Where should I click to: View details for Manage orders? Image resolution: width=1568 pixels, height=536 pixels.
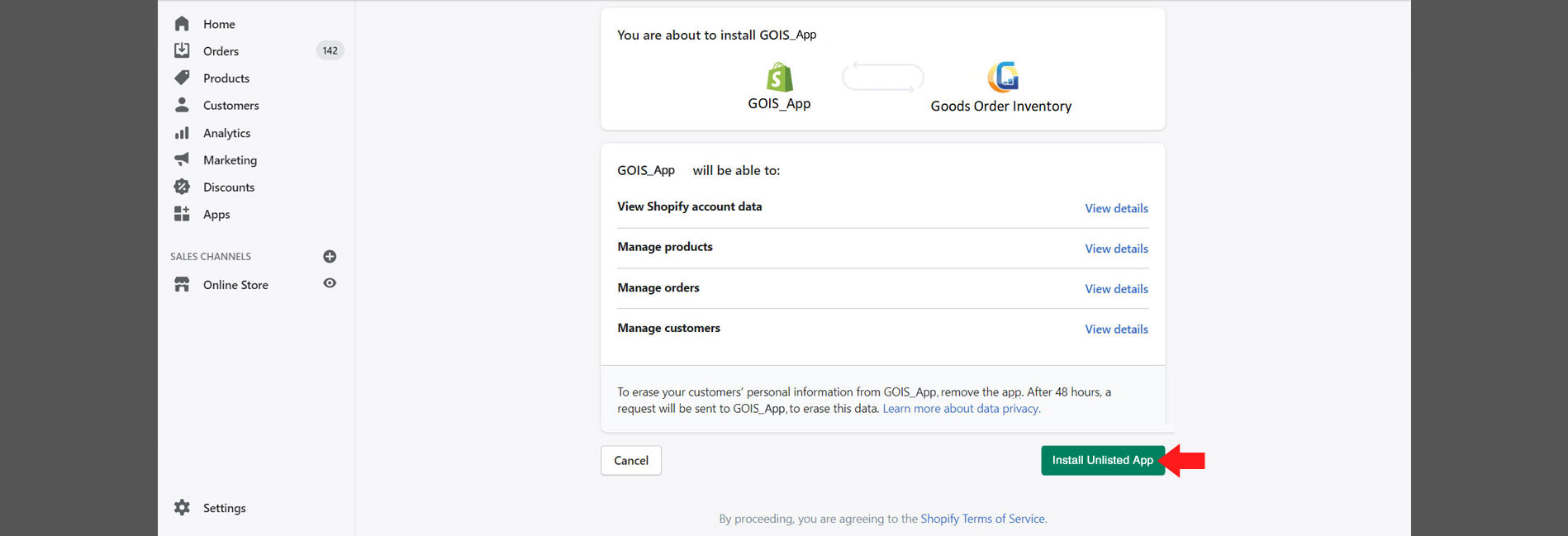point(1116,289)
